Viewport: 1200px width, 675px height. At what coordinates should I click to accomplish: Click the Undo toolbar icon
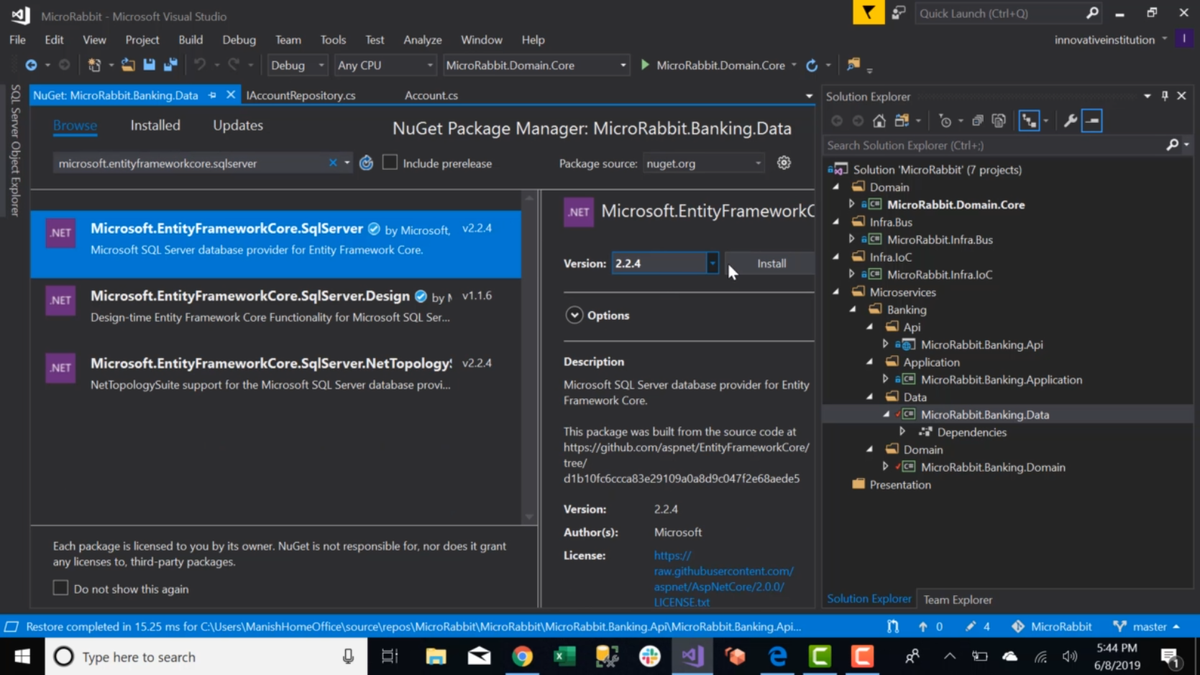coord(200,65)
